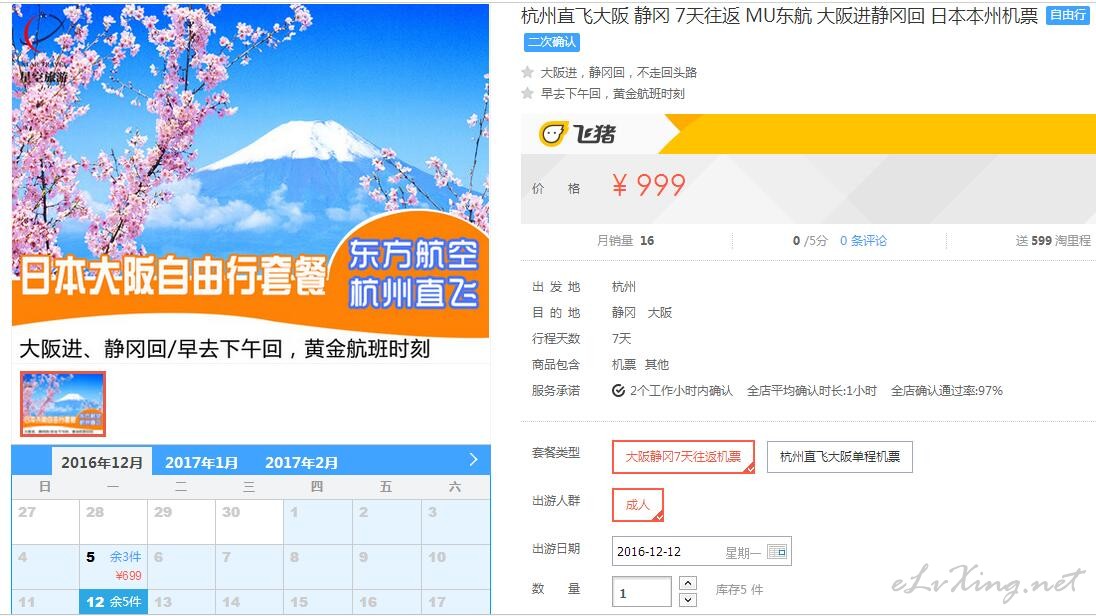The height and width of the screenshot is (616, 1096).
Task: Click the 自由行 tag badge
Action: pos(1067,15)
